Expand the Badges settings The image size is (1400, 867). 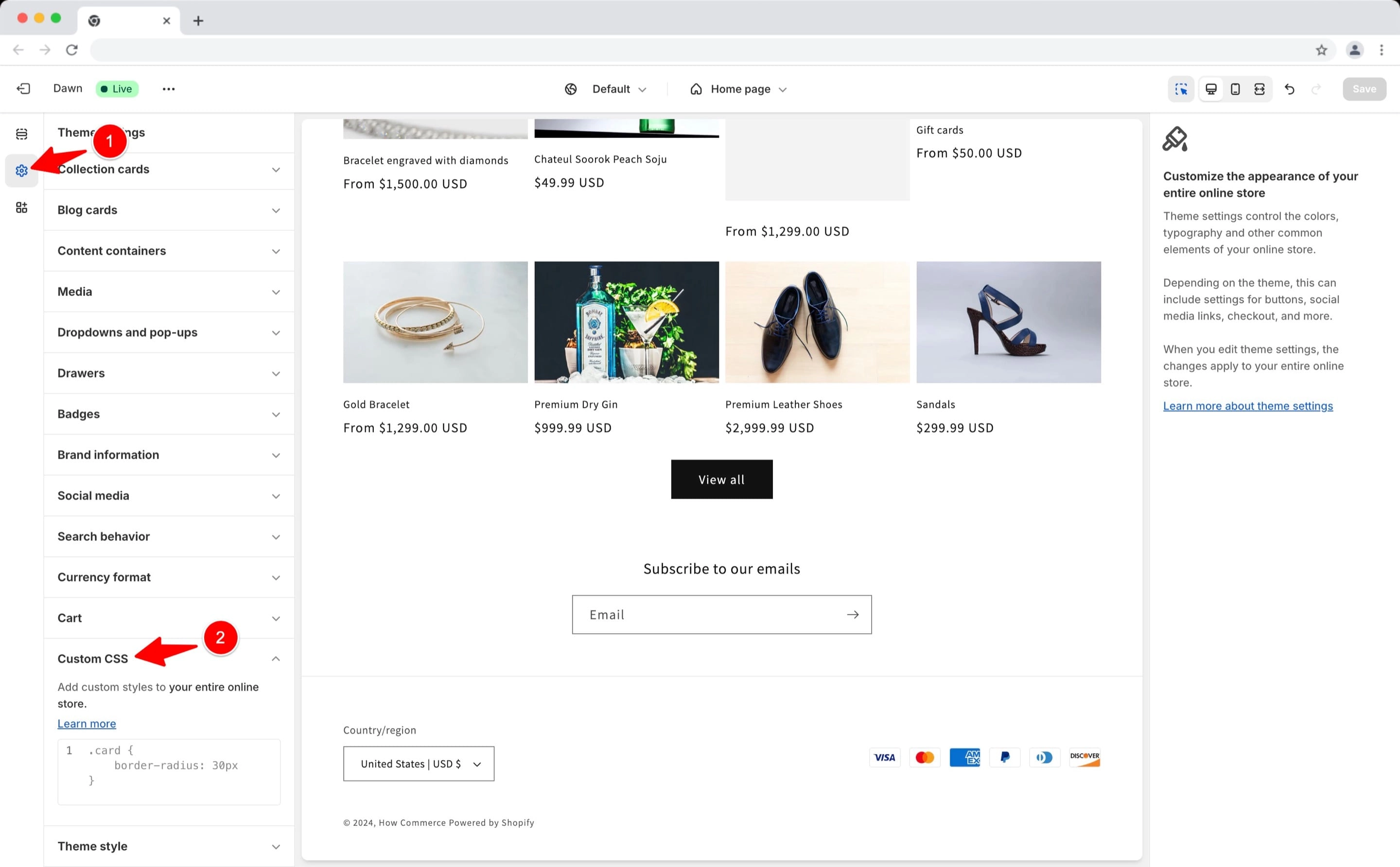169,414
